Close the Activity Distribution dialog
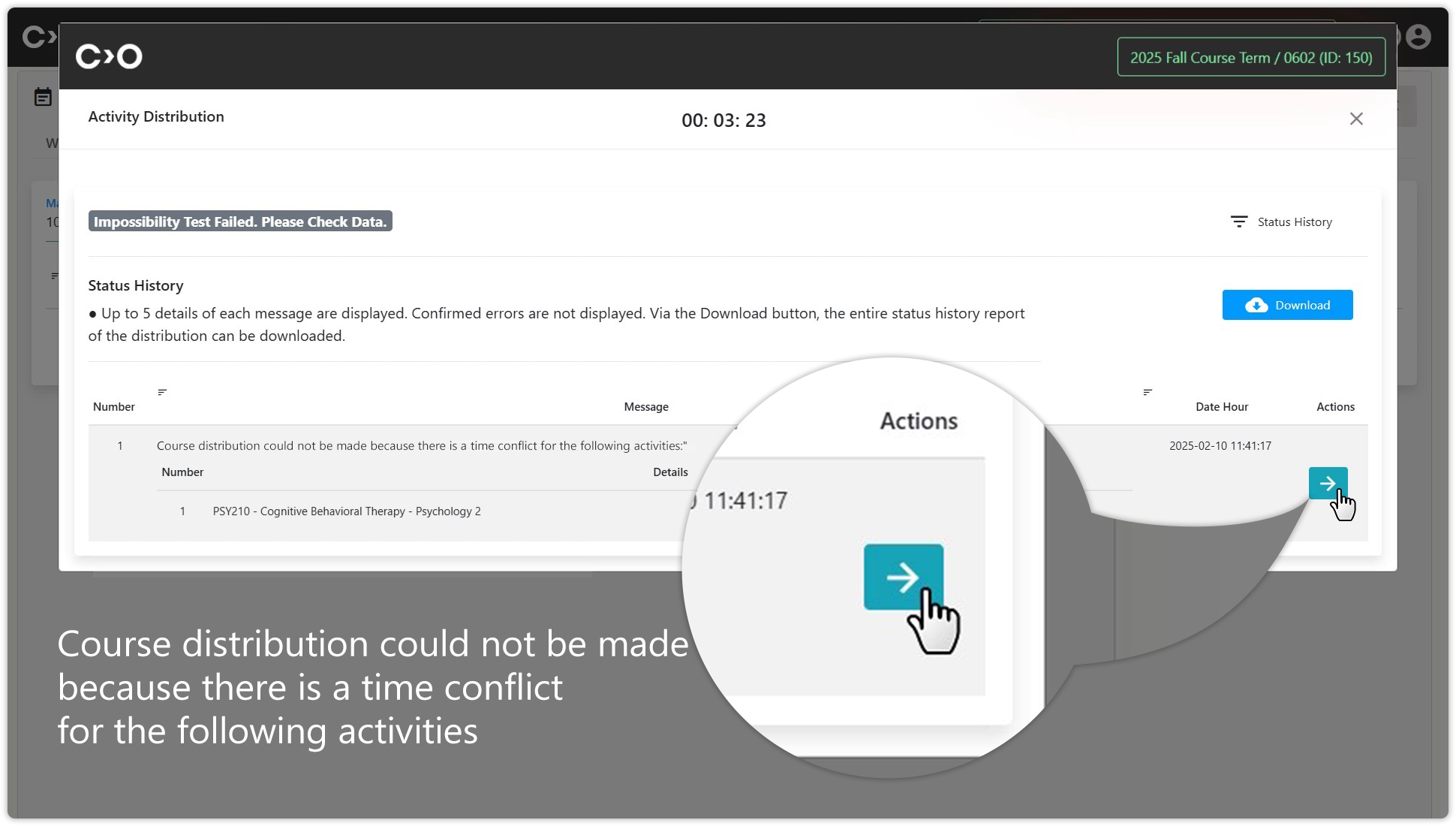Image resolution: width=1456 pixels, height=826 pixels. pos(1355,119)
